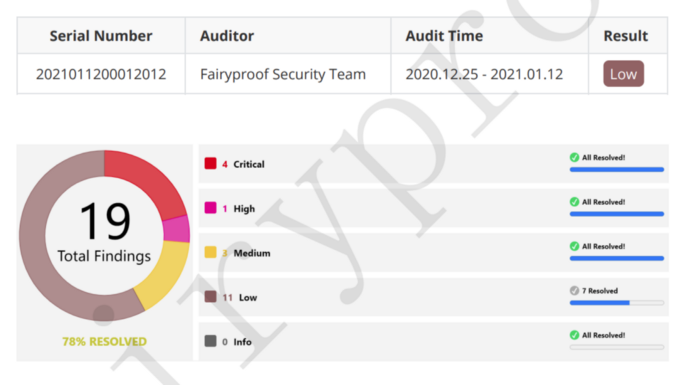Screen dimensions: 700x385
Task: Click the 78% RESOLVED label
Action: [104, 342]
